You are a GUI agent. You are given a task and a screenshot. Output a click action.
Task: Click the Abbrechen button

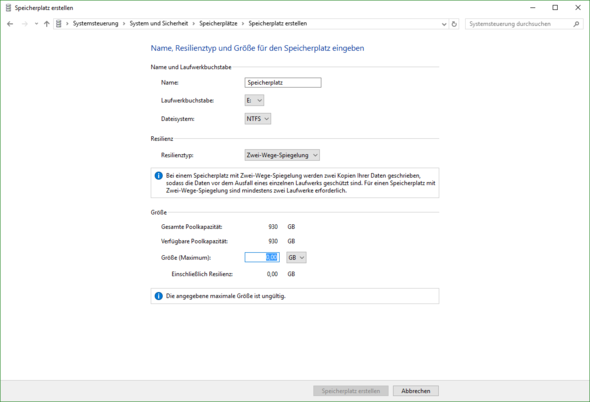(x=416, y=391)
